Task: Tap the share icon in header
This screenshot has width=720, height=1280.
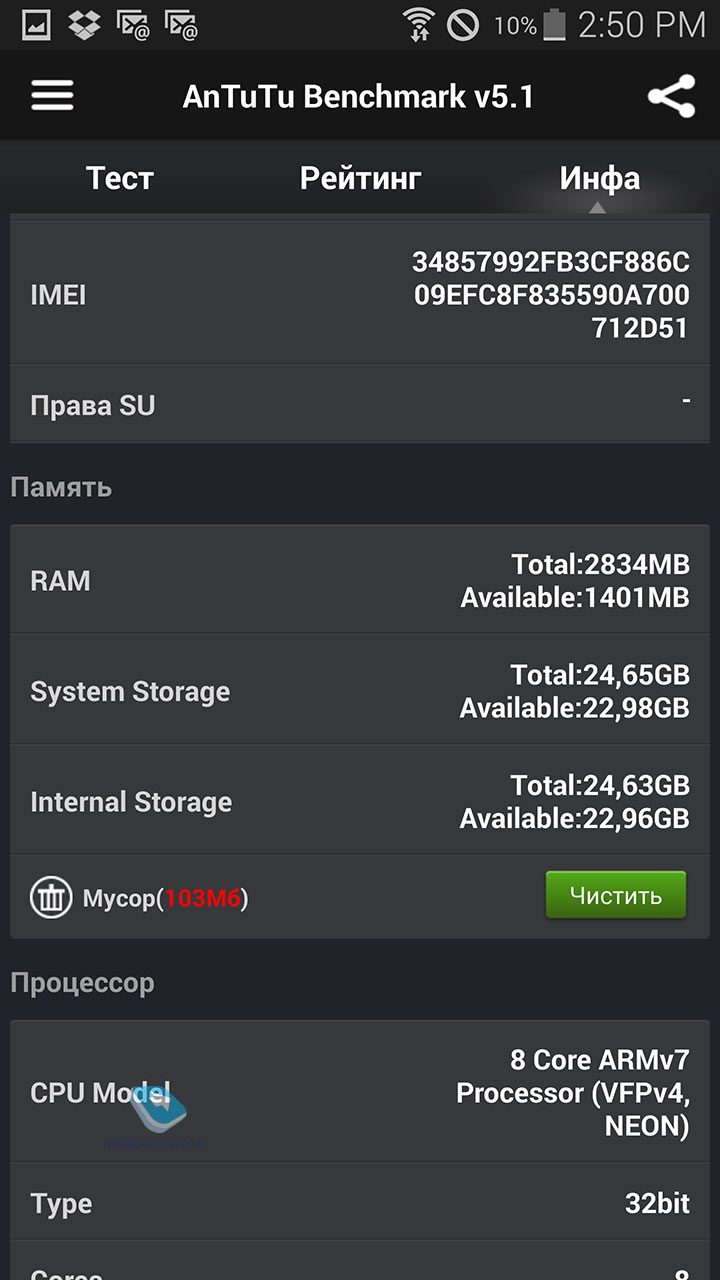Action: [x=671, y=97]
